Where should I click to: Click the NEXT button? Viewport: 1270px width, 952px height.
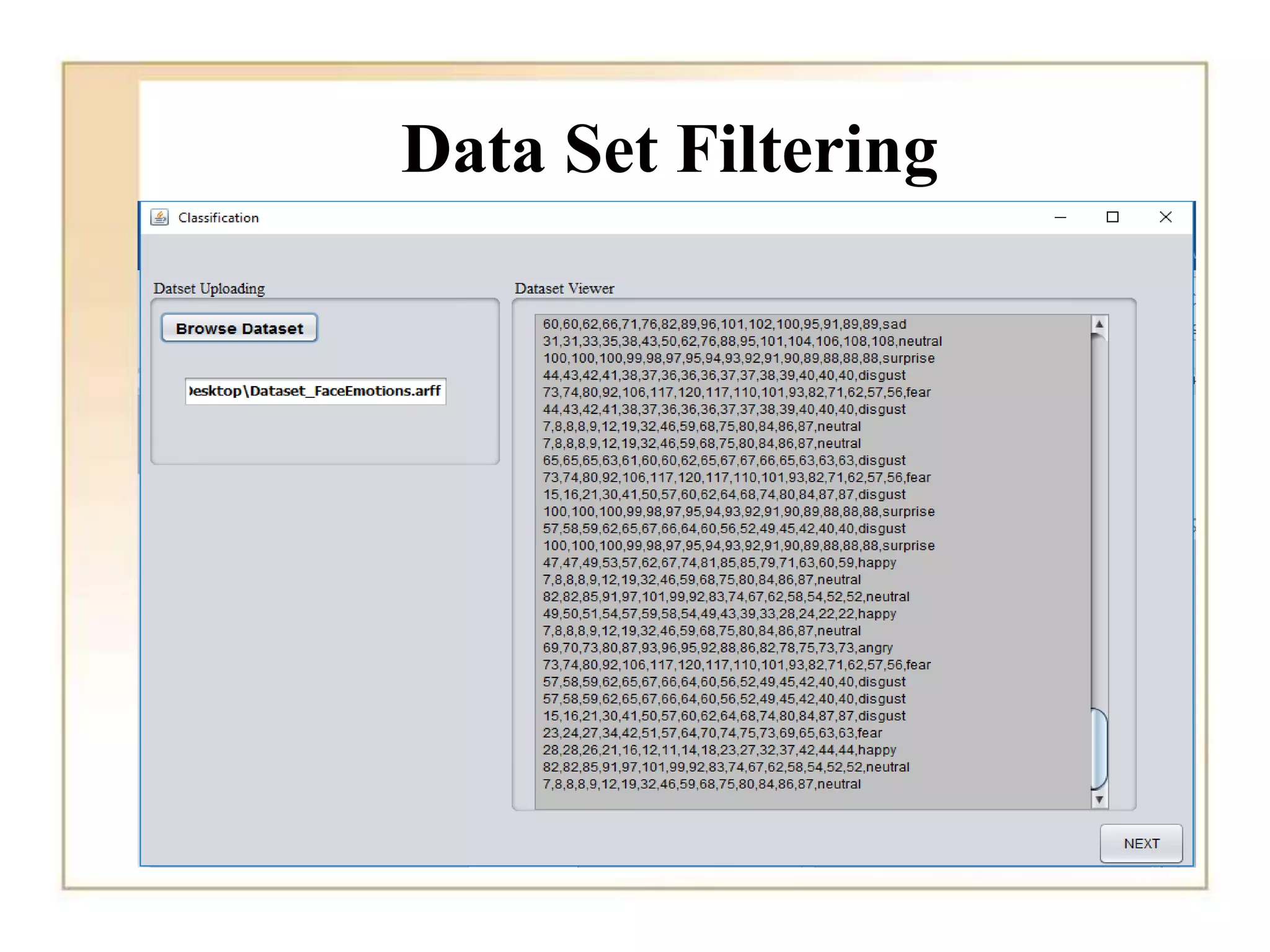1141,844
